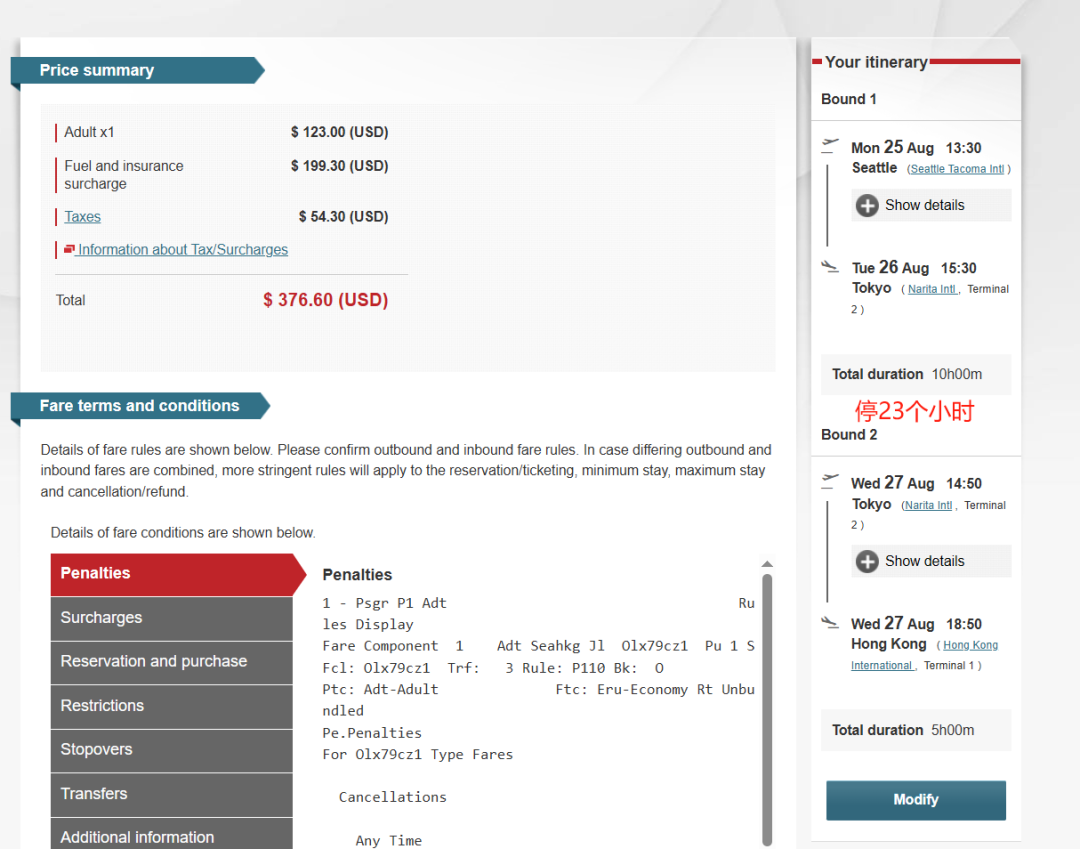Click the plus icon for Bound 2 details
Viewport: 1080px width, 849px height.
coord(867,562)
